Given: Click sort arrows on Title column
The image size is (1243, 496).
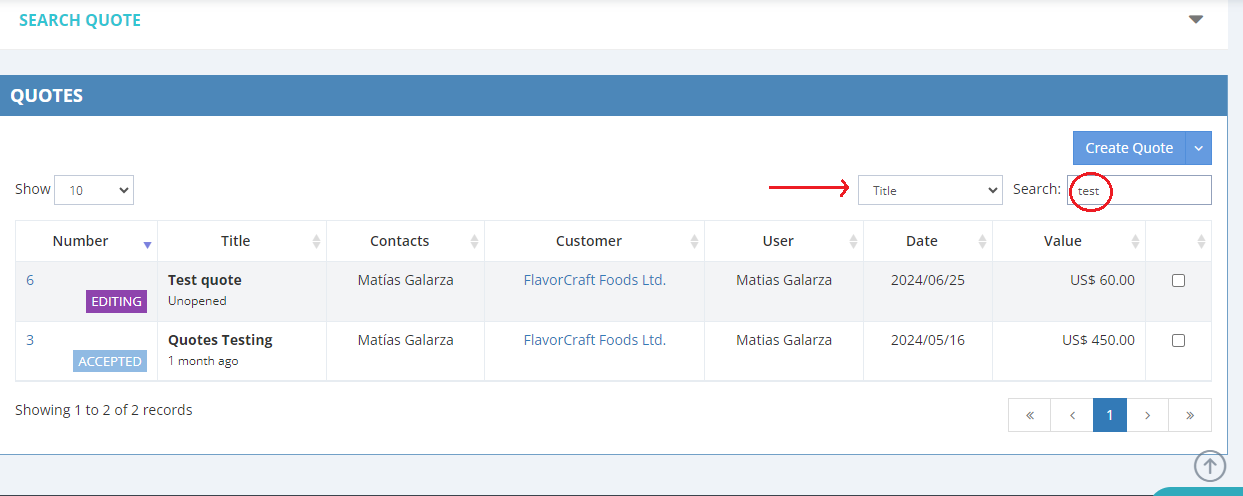Looking at the screenshot, I should [316, 242].
